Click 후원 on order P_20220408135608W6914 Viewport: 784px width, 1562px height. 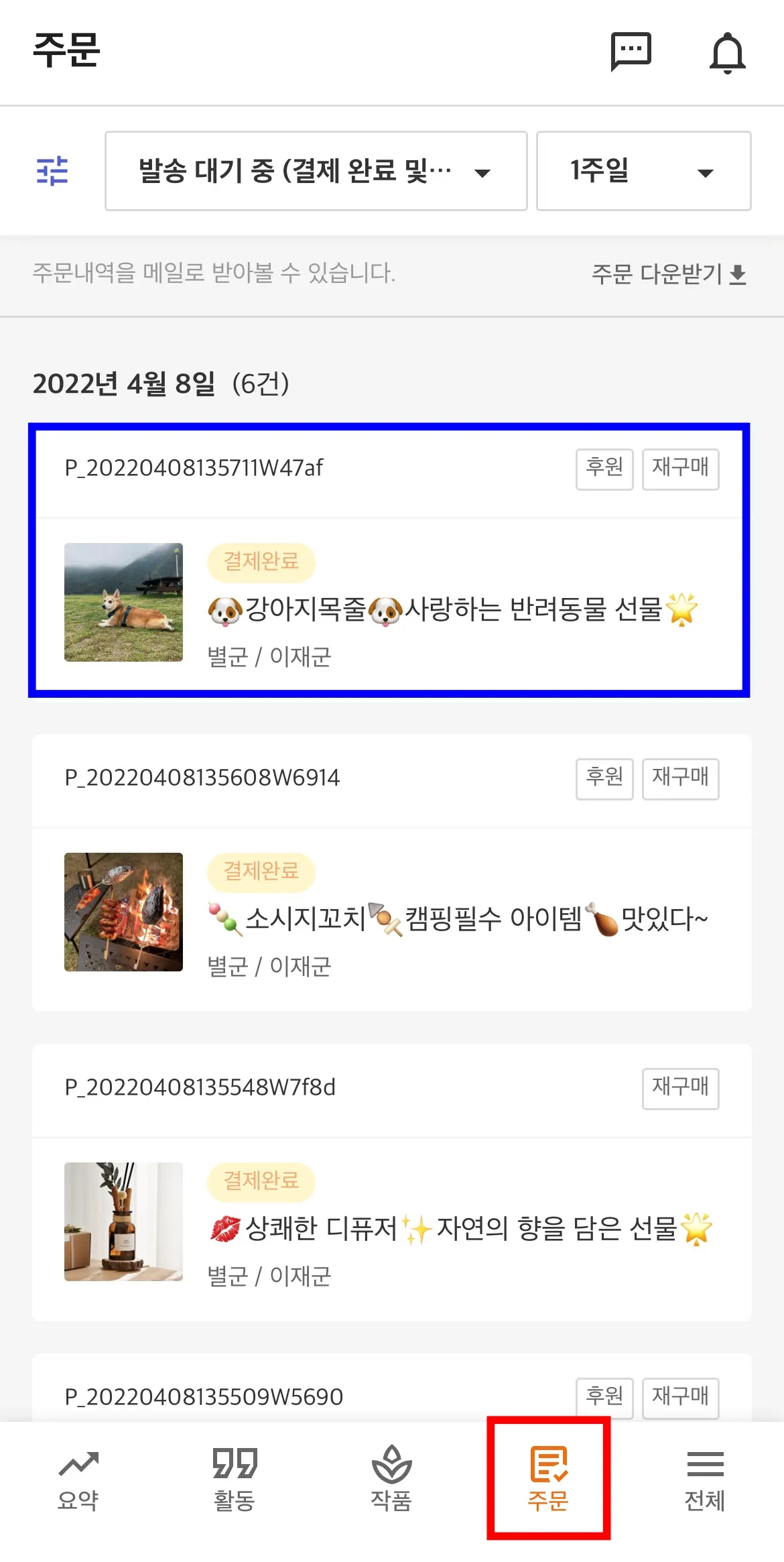pyautogui.click(x=604, y=779)
